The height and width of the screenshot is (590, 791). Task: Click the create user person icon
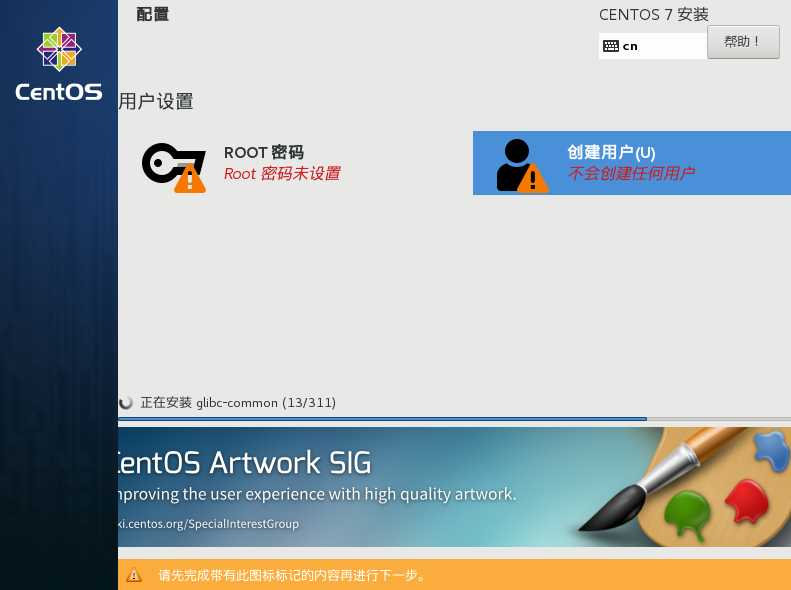coord(522,165)
